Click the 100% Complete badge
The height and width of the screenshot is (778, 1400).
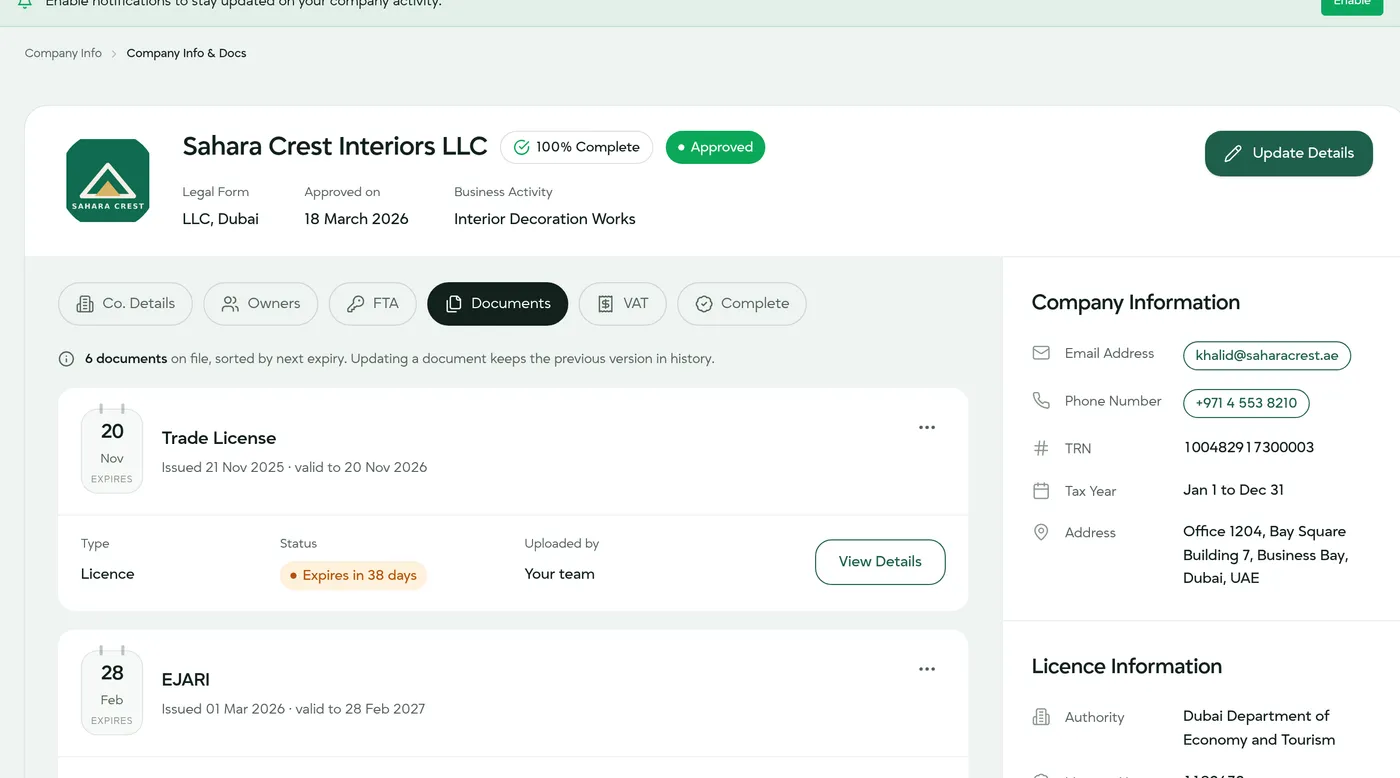[x=576, y=147]
